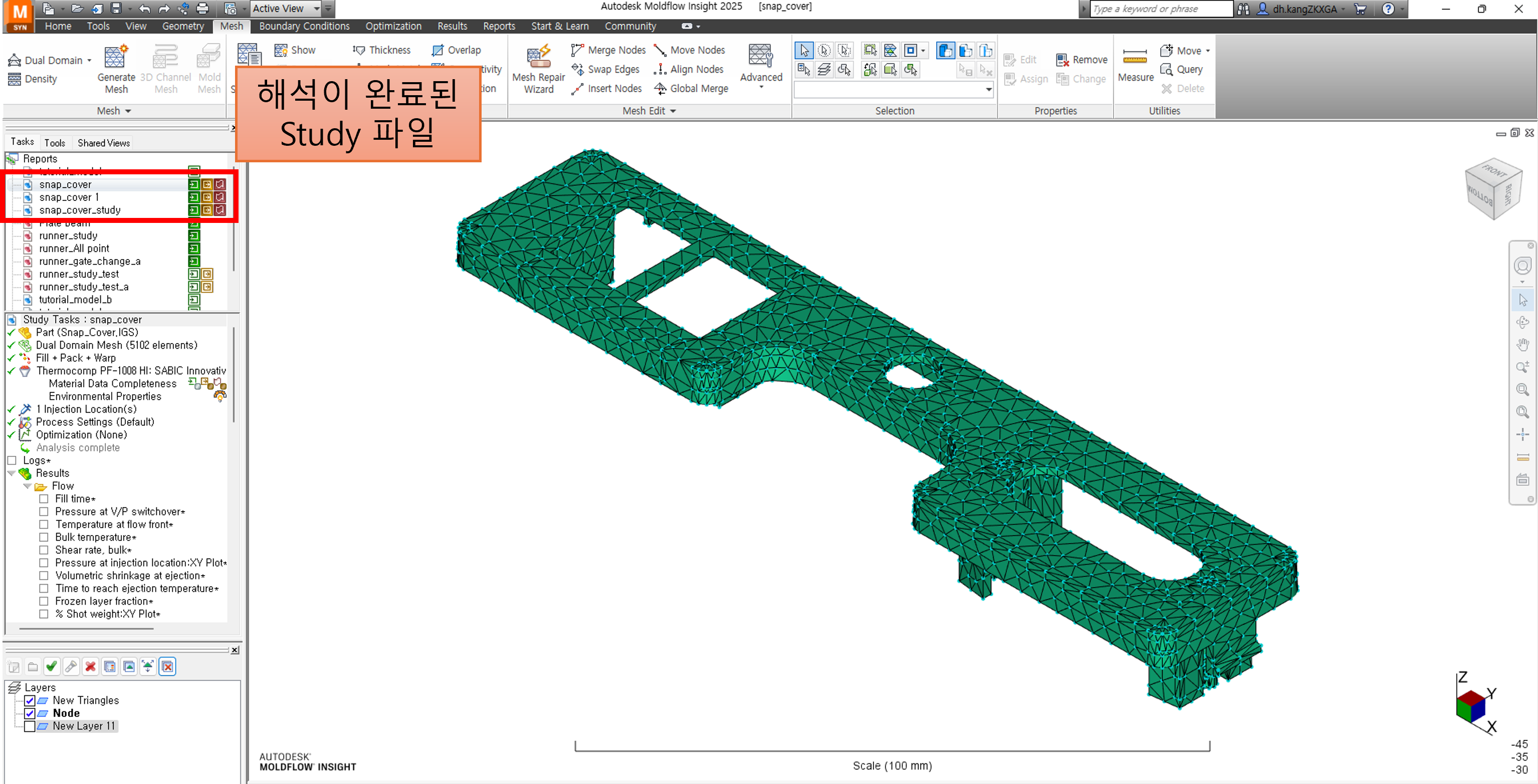
Task: Pick the Move Nodes tool
Action: point(690,50)
